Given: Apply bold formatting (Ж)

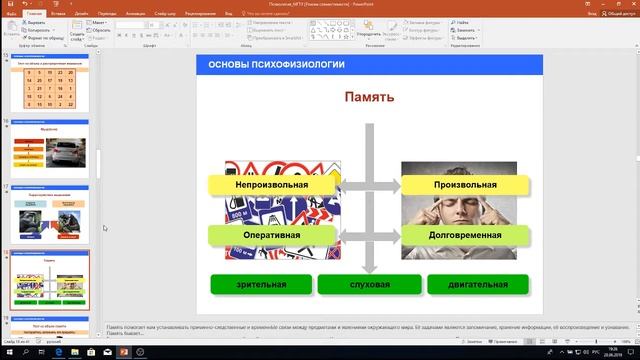Looking at the screenshot, I should [x=119, y=36].
